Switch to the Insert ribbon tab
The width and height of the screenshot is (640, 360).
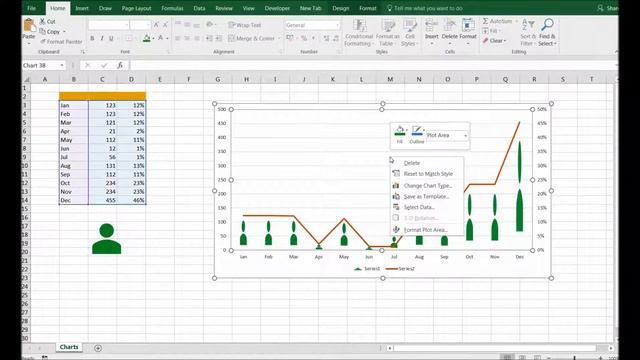(82, 8)
